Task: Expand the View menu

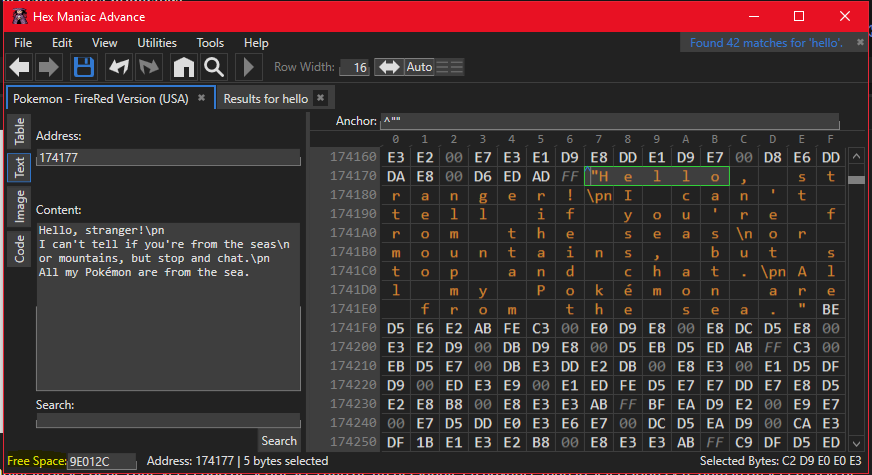Action: pyautogui.click(x=105, y=43)
